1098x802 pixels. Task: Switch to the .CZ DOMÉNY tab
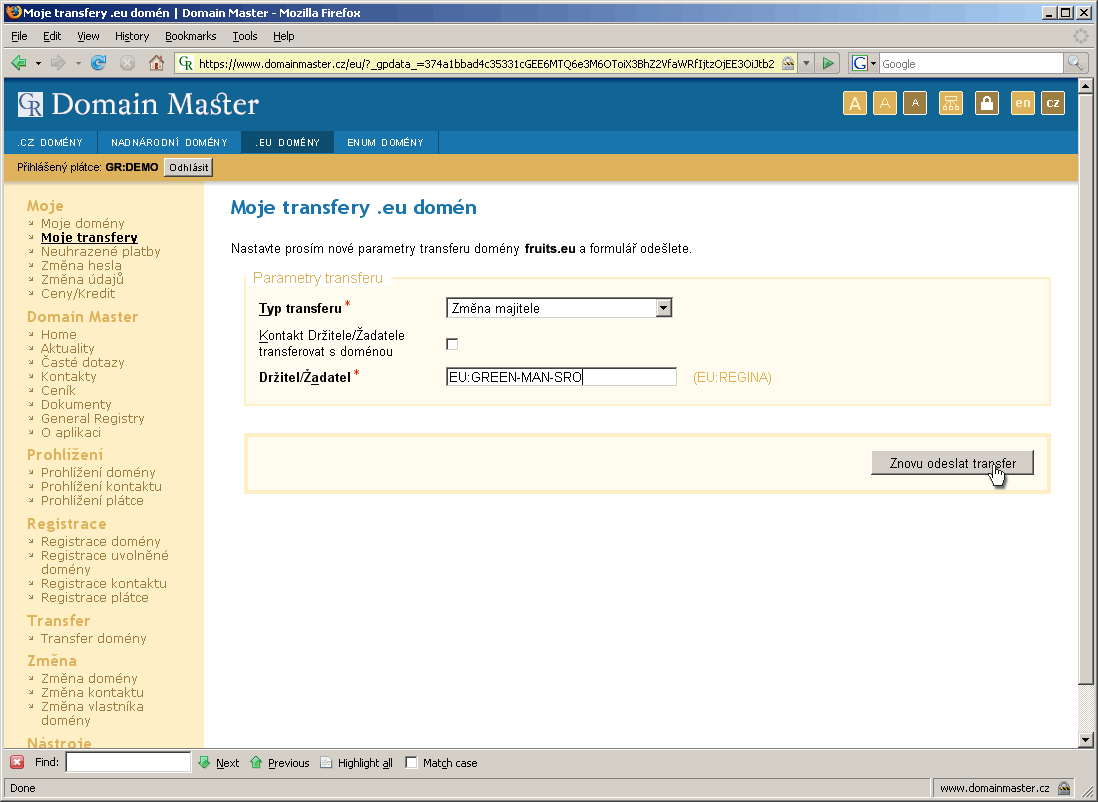(50, 142)
